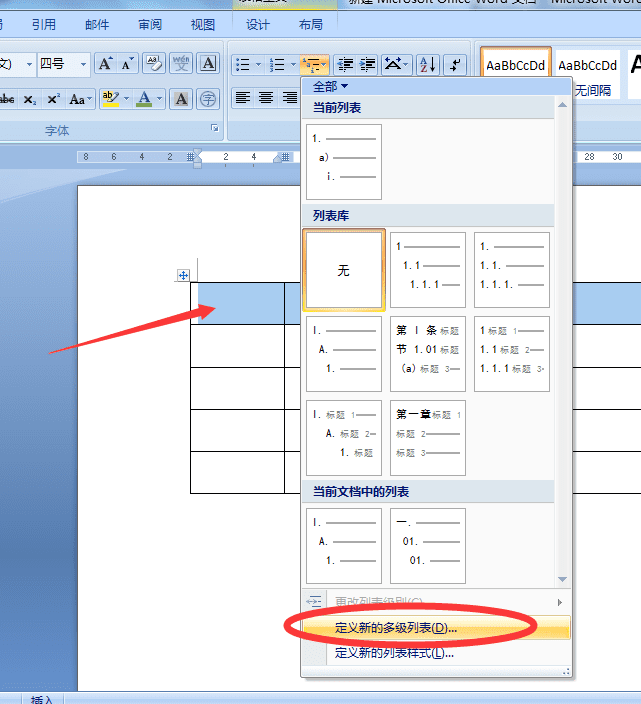
Task: Toggle subscript formatting
Action: point(30,99)
